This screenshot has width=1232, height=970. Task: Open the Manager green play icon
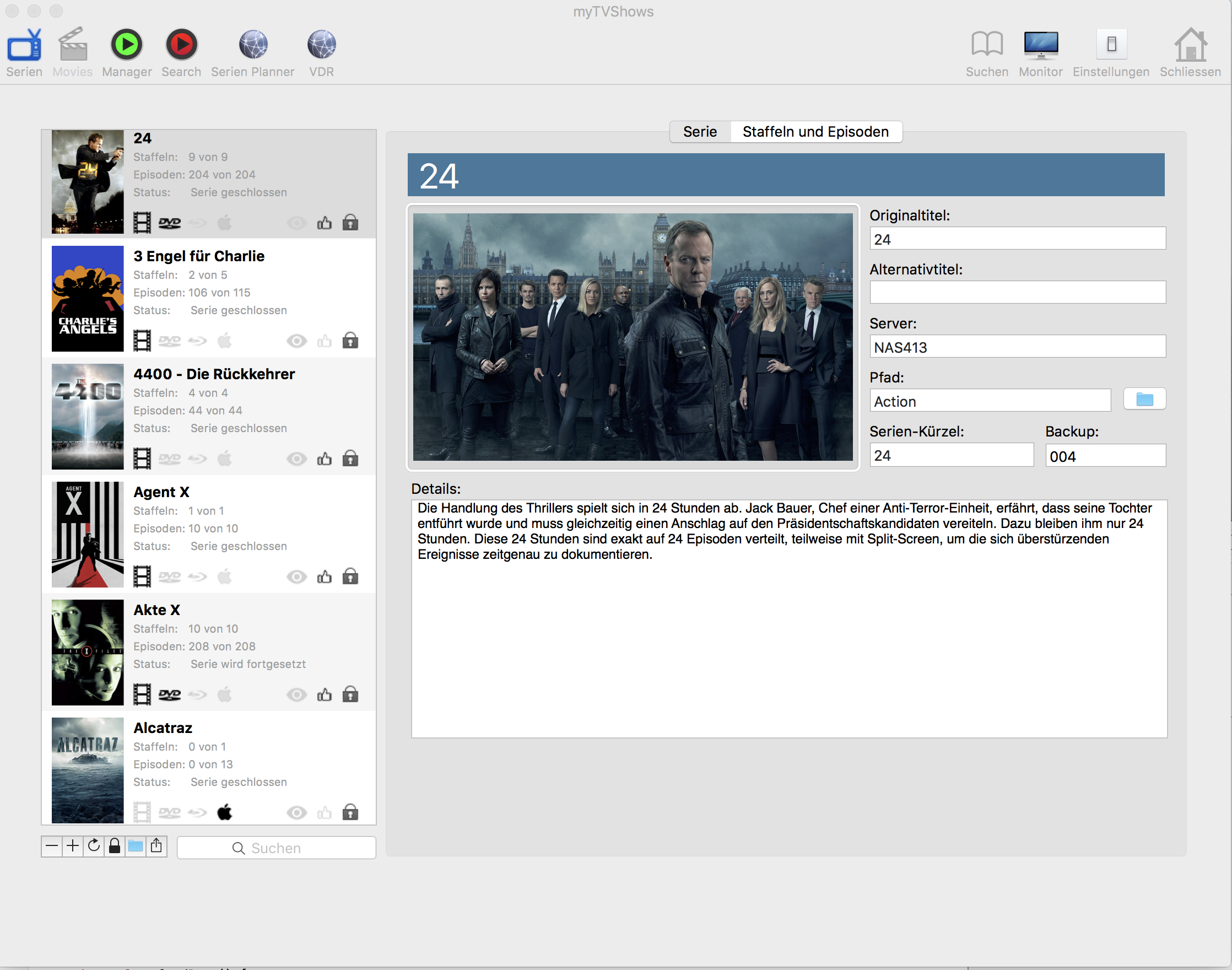126,44
